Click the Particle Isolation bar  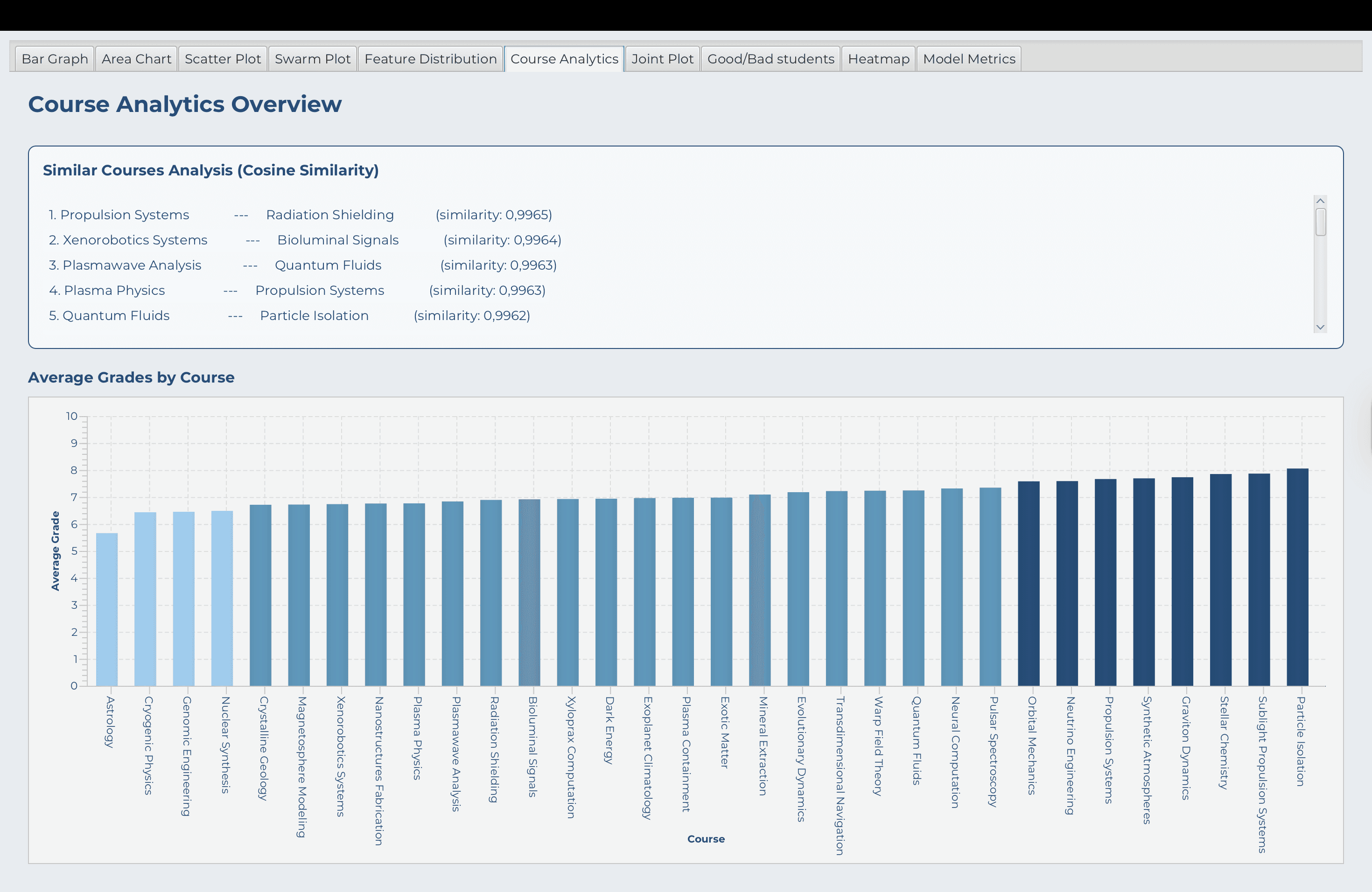pos(1297,577)
